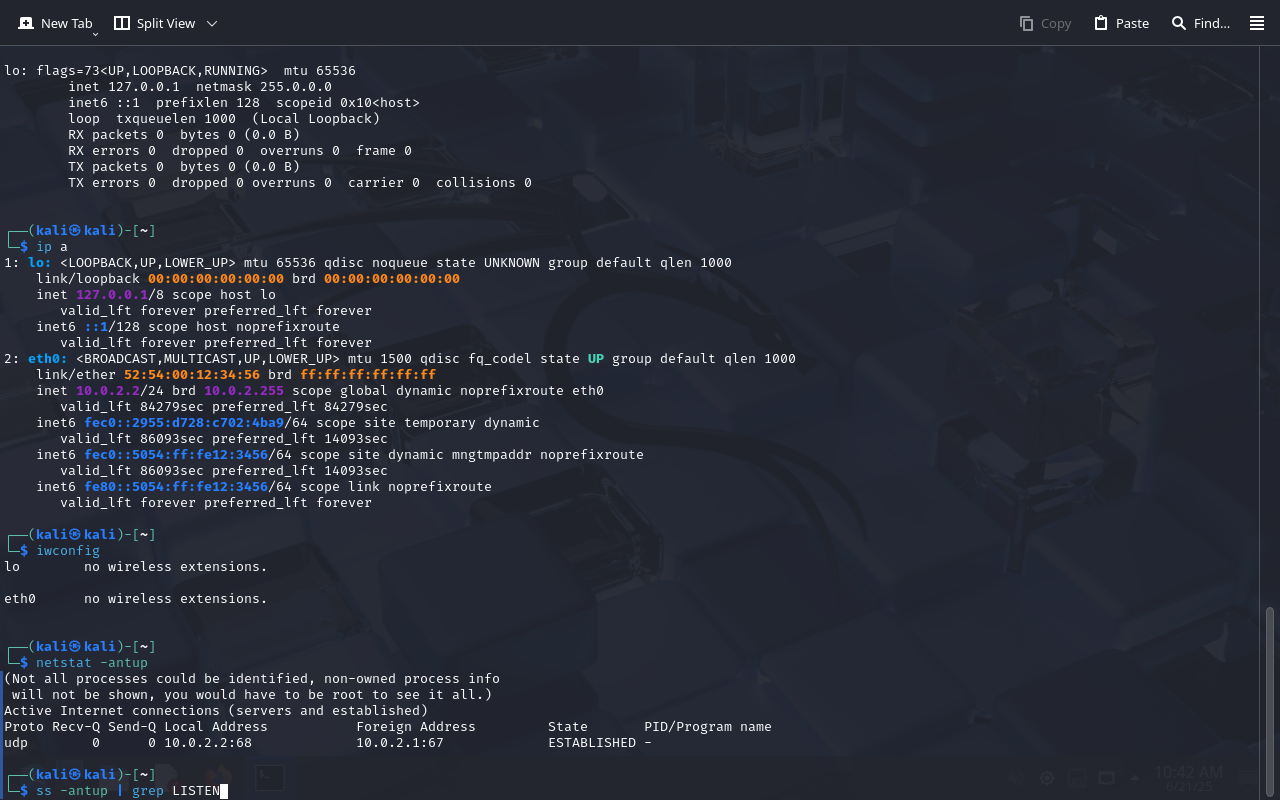Click foreign address 10.0.2.1:67
Screen dimensions: 1280x800
pos(400,743)
